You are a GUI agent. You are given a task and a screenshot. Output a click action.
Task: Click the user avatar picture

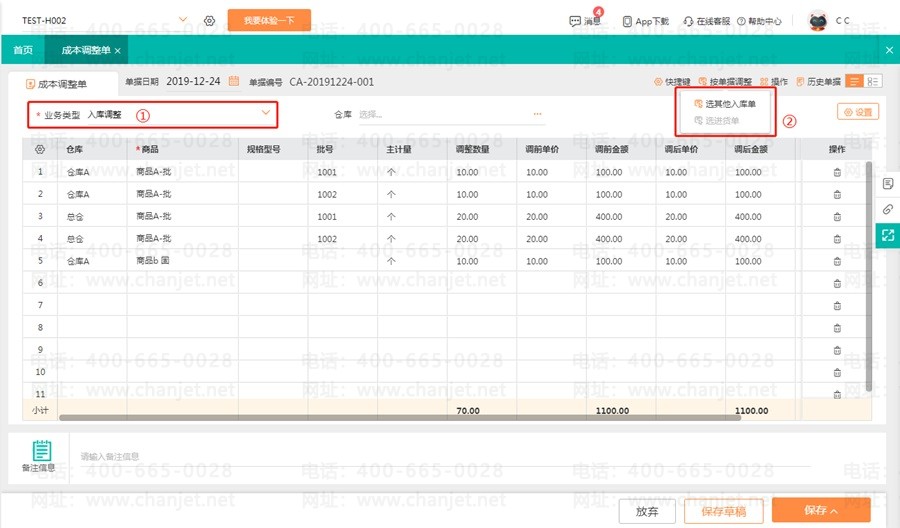pyautogui.click(x=818, y=21)
